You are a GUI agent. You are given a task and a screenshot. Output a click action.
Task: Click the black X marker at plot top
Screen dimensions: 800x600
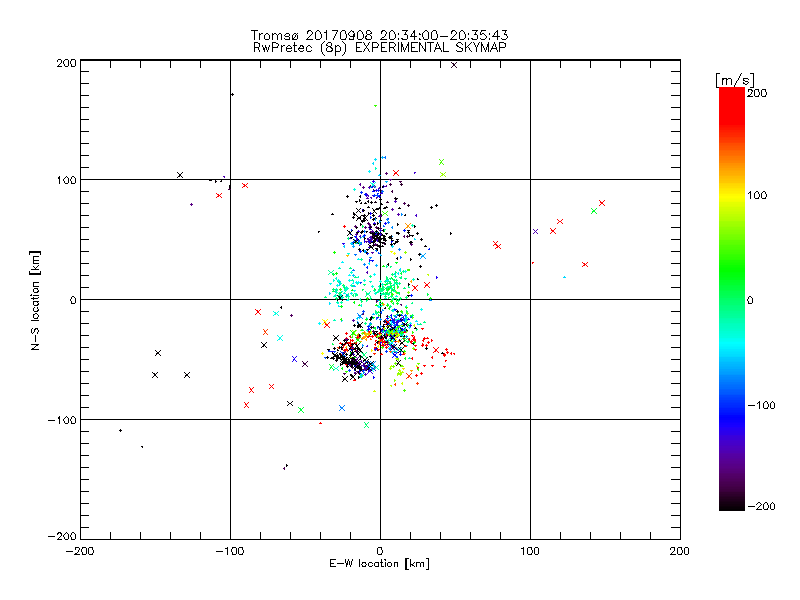(x=454, y=65)
